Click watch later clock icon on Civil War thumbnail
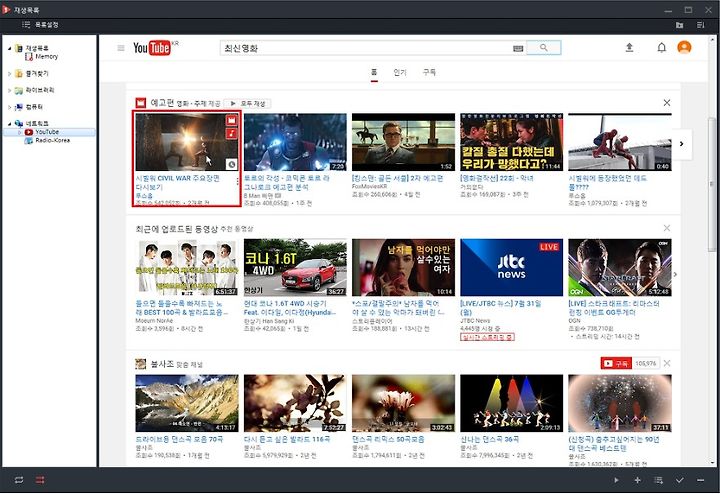 click(232, 164)
